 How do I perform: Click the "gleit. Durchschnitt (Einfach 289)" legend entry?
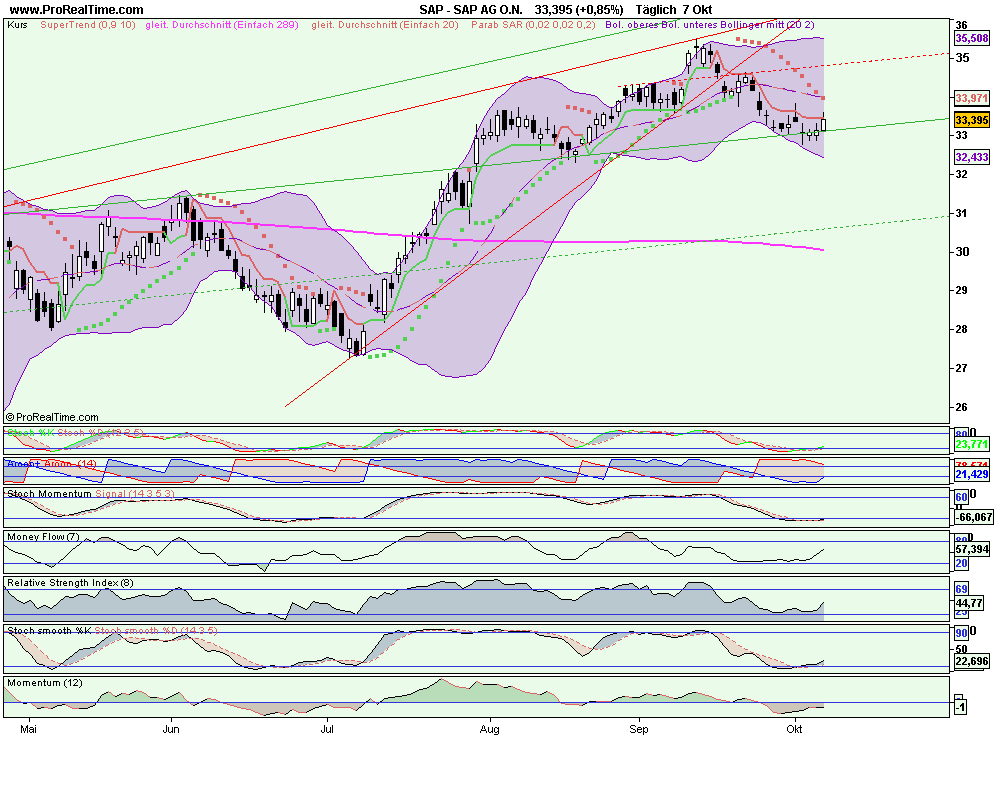coord(222,25)
